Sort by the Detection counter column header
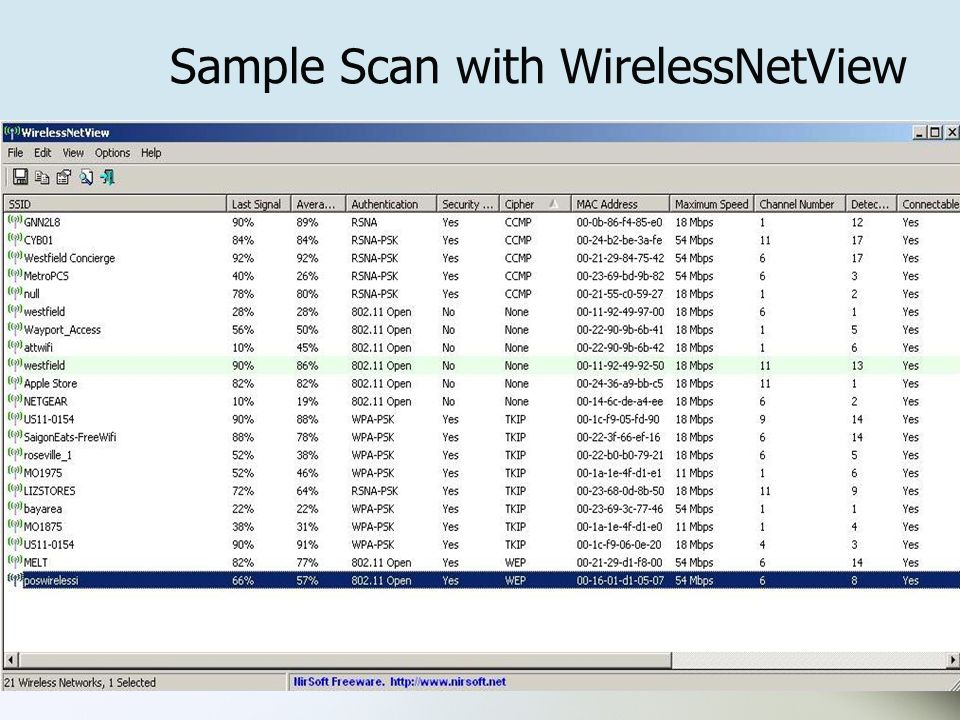 click(872, 204)
